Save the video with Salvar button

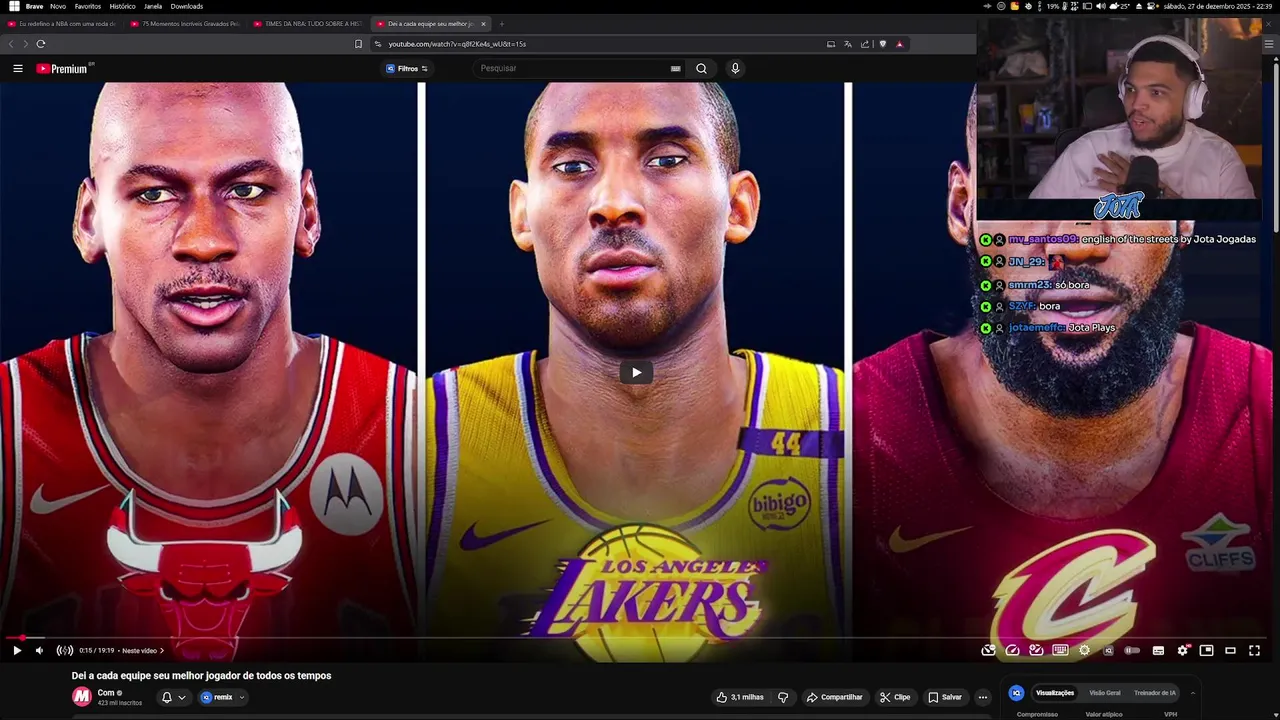[945, 697]
